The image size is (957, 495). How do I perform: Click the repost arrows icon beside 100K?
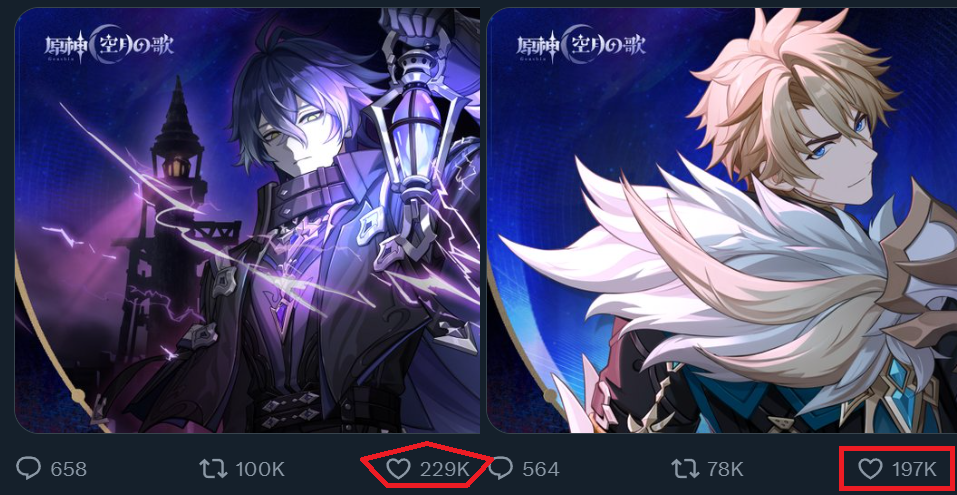click(x=213, y=469)
